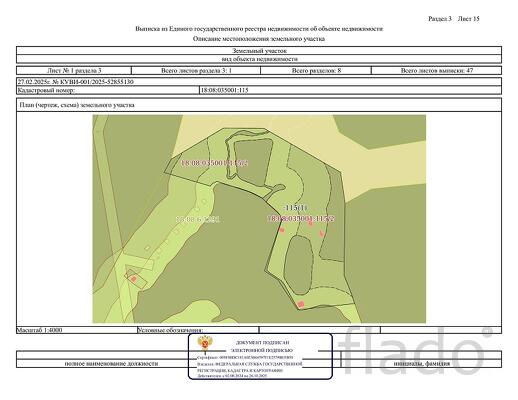Click the red building marker near map bottom
The width and height of the screenshot is (518, 400).
pos(301,304)
